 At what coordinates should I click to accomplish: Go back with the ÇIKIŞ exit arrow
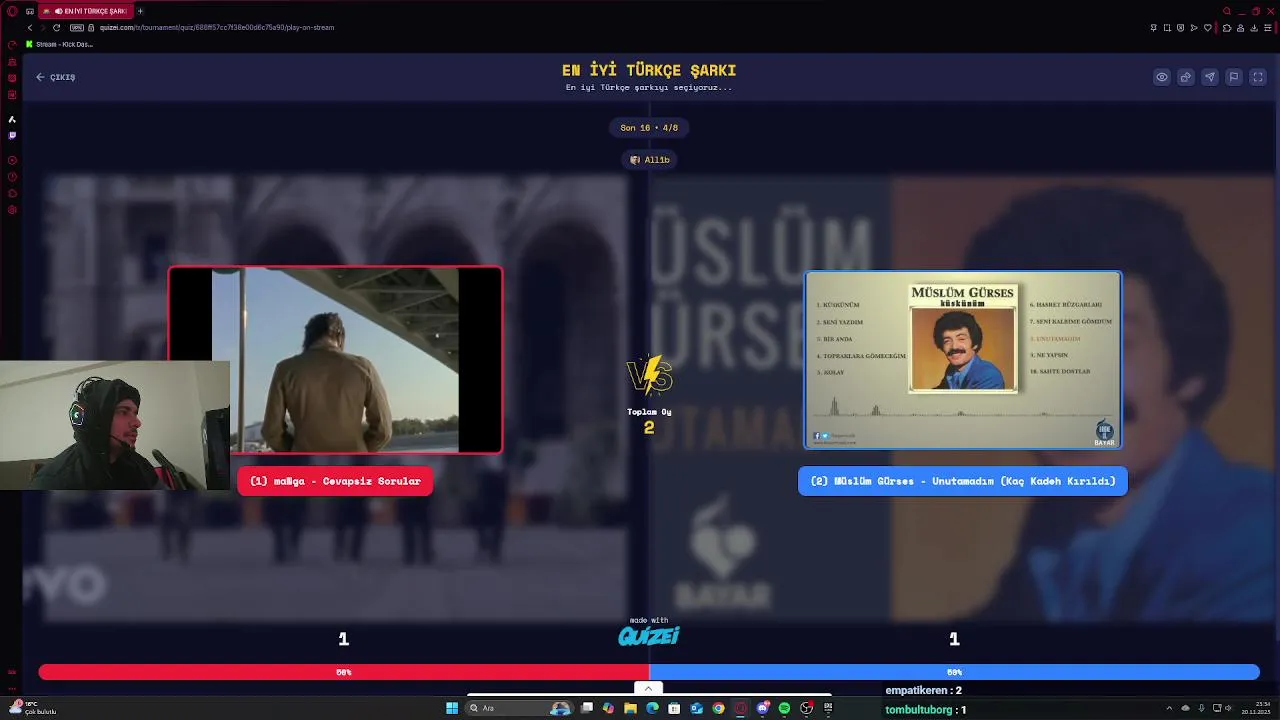(56, 77)
